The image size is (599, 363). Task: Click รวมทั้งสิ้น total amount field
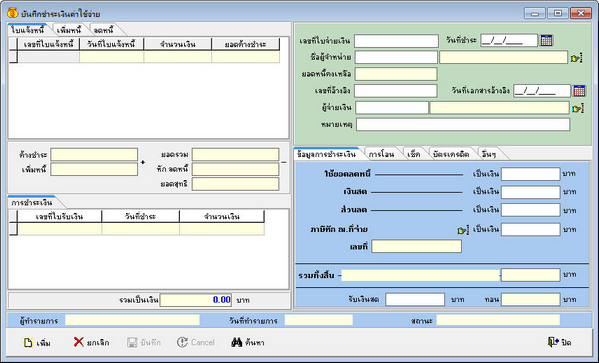pyautogui.click(x=531, y=275)
